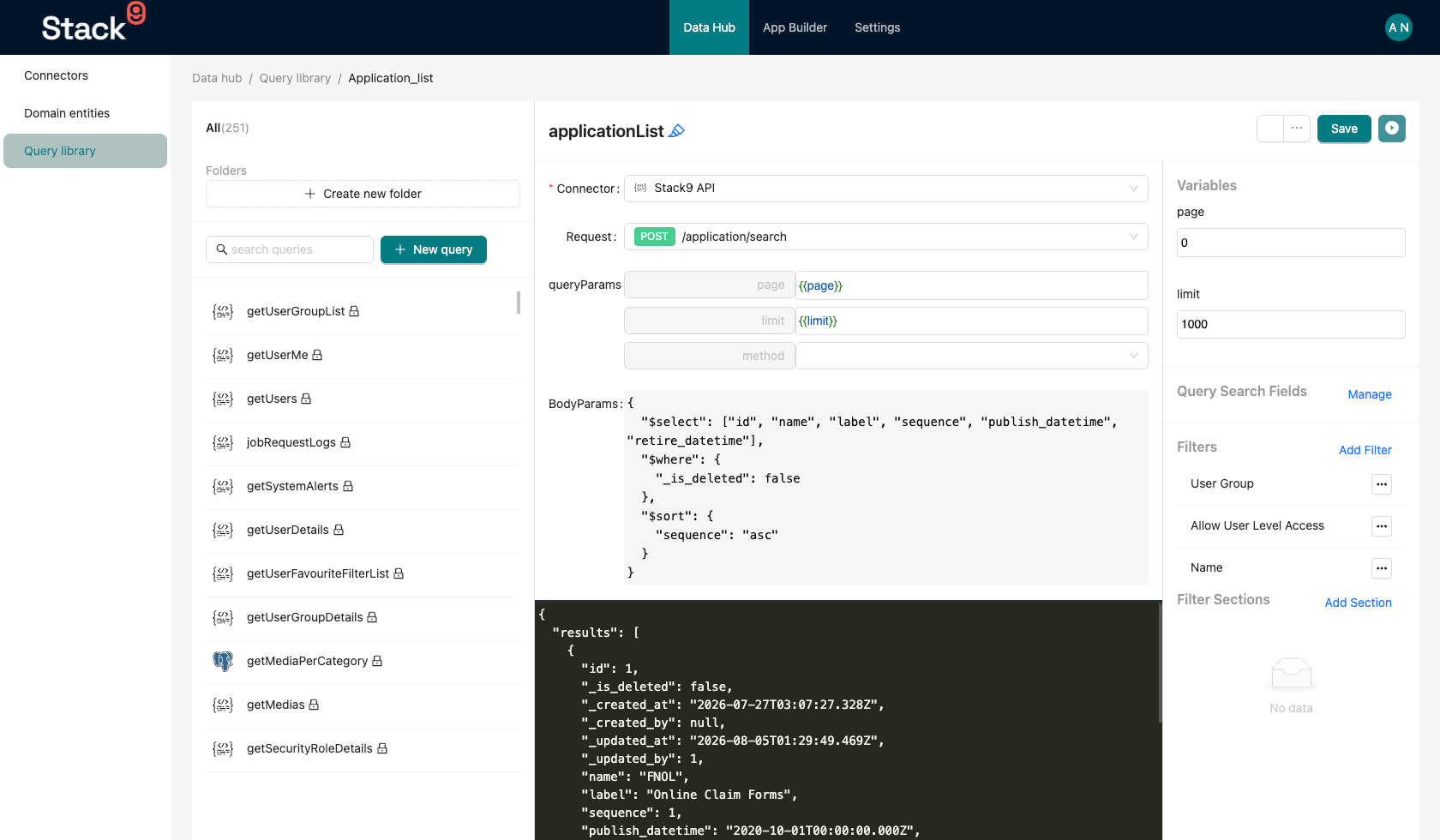1440x840 pixels.
Task: Click the getUsers query icon
Action: coord(223,399)
